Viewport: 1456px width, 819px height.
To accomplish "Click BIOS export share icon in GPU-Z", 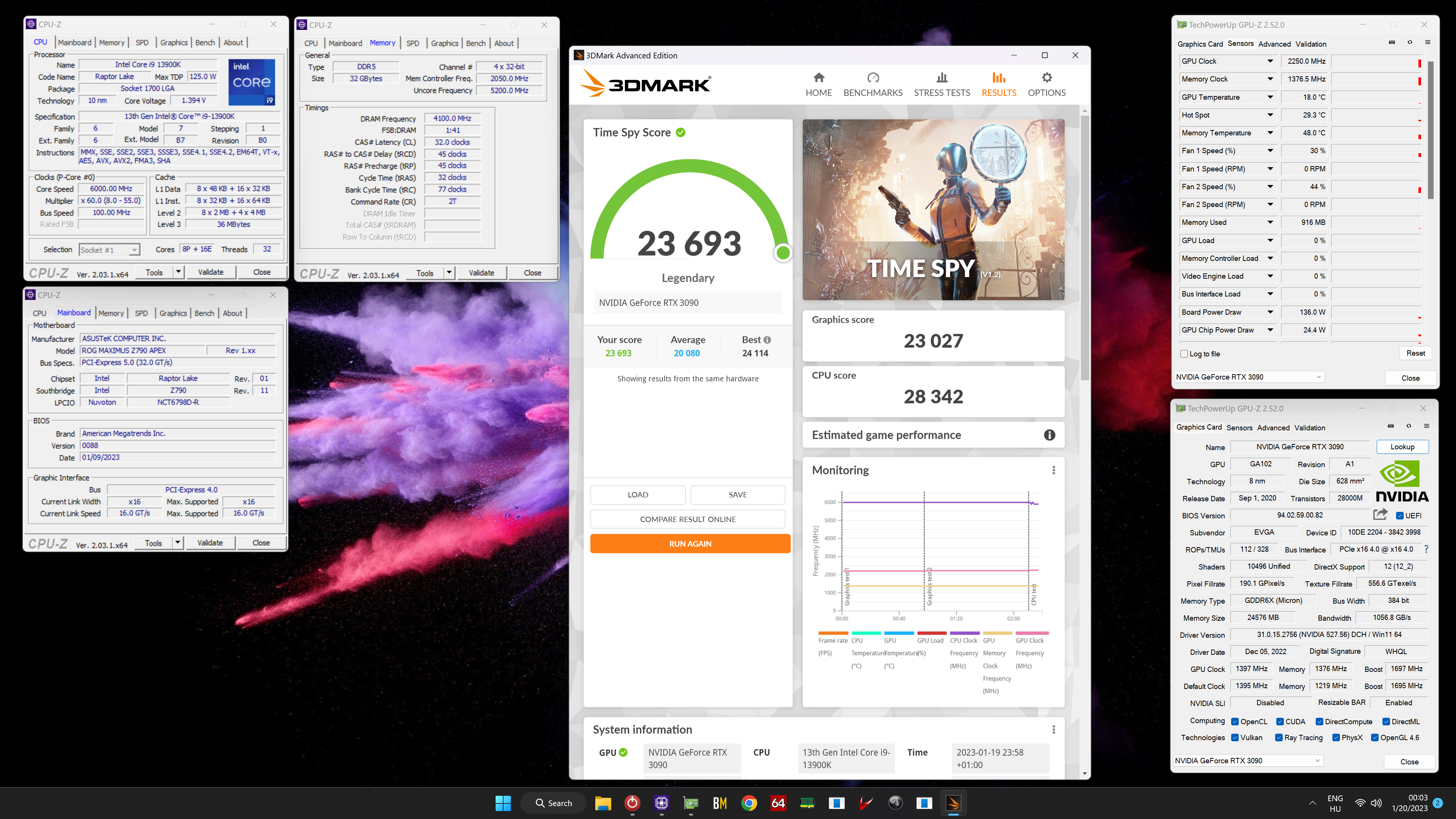I will (x=1380, y=515).
